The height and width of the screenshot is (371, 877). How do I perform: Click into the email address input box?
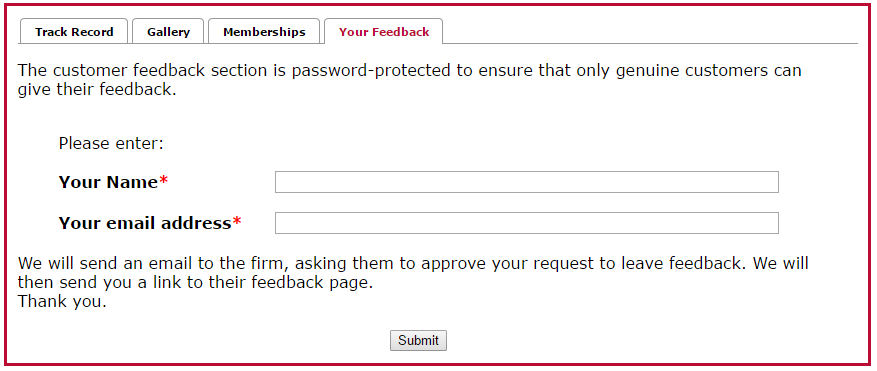tap(526, 223)
